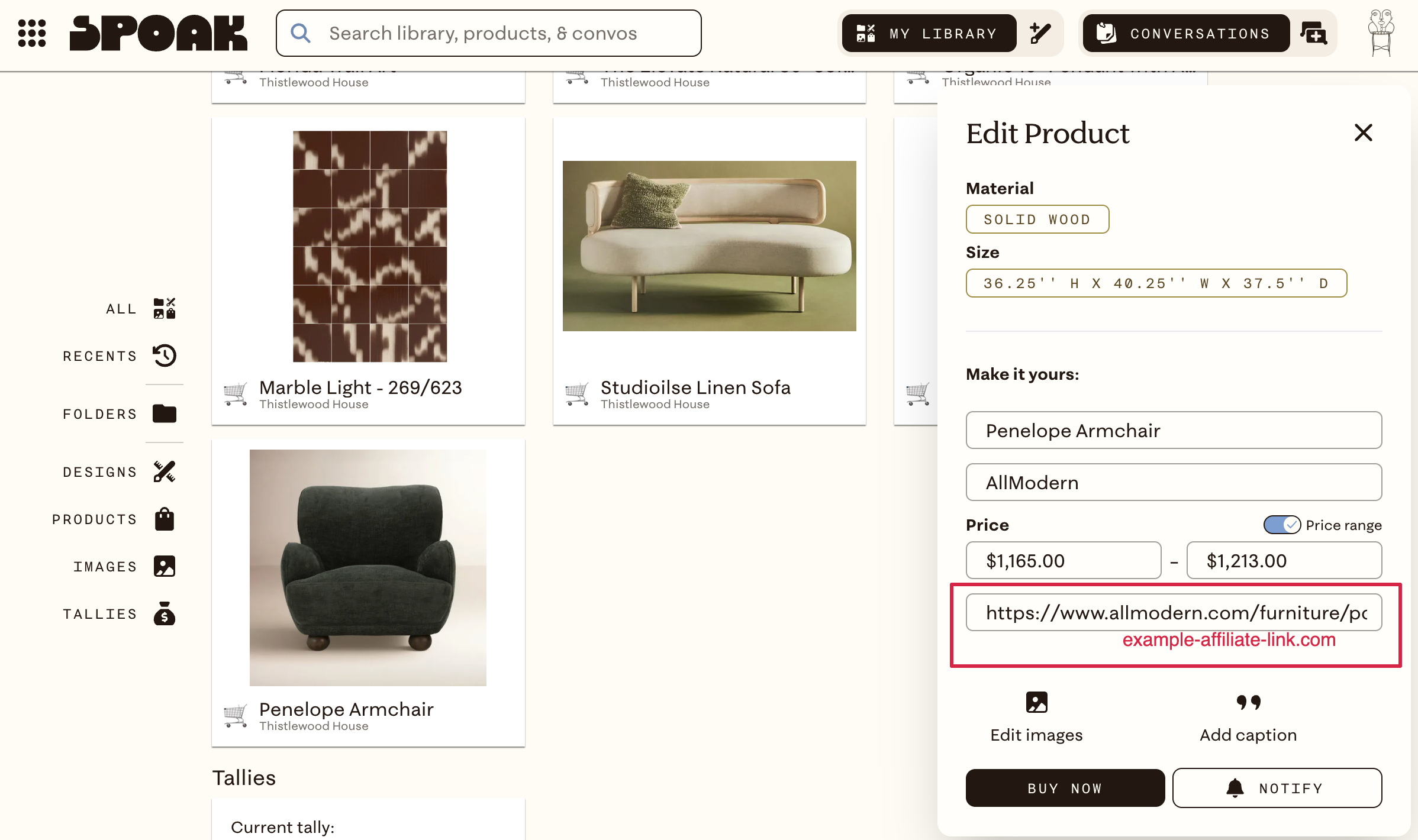1418x840 pixels.
Task: Select the Solid Wood material chip
Action: (1037, 219)
